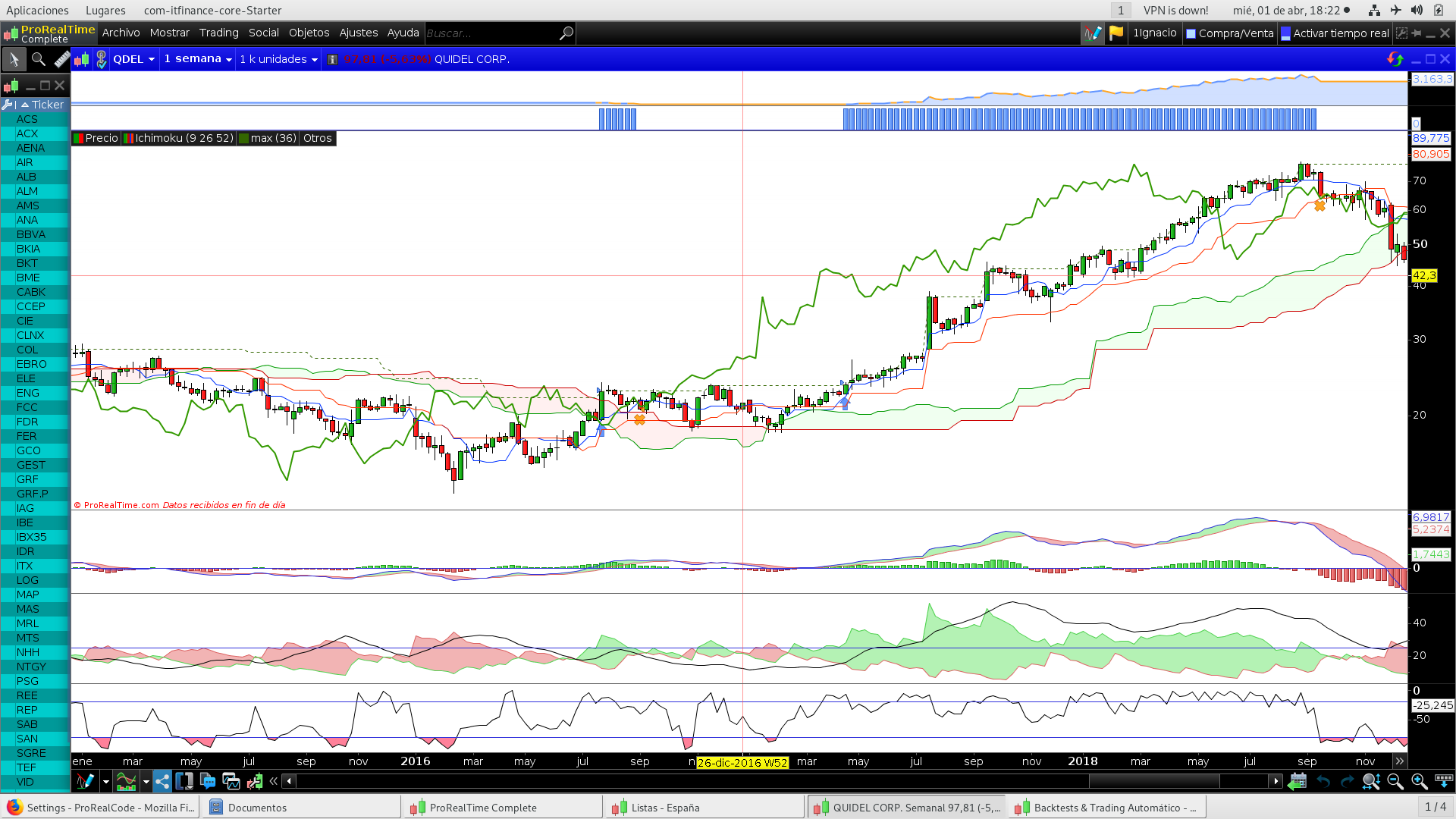This screenshot has width=1456, height=819.
Task: Click the horizontal chart scrollbar thumb
Action: click(x=1153, y=781)
